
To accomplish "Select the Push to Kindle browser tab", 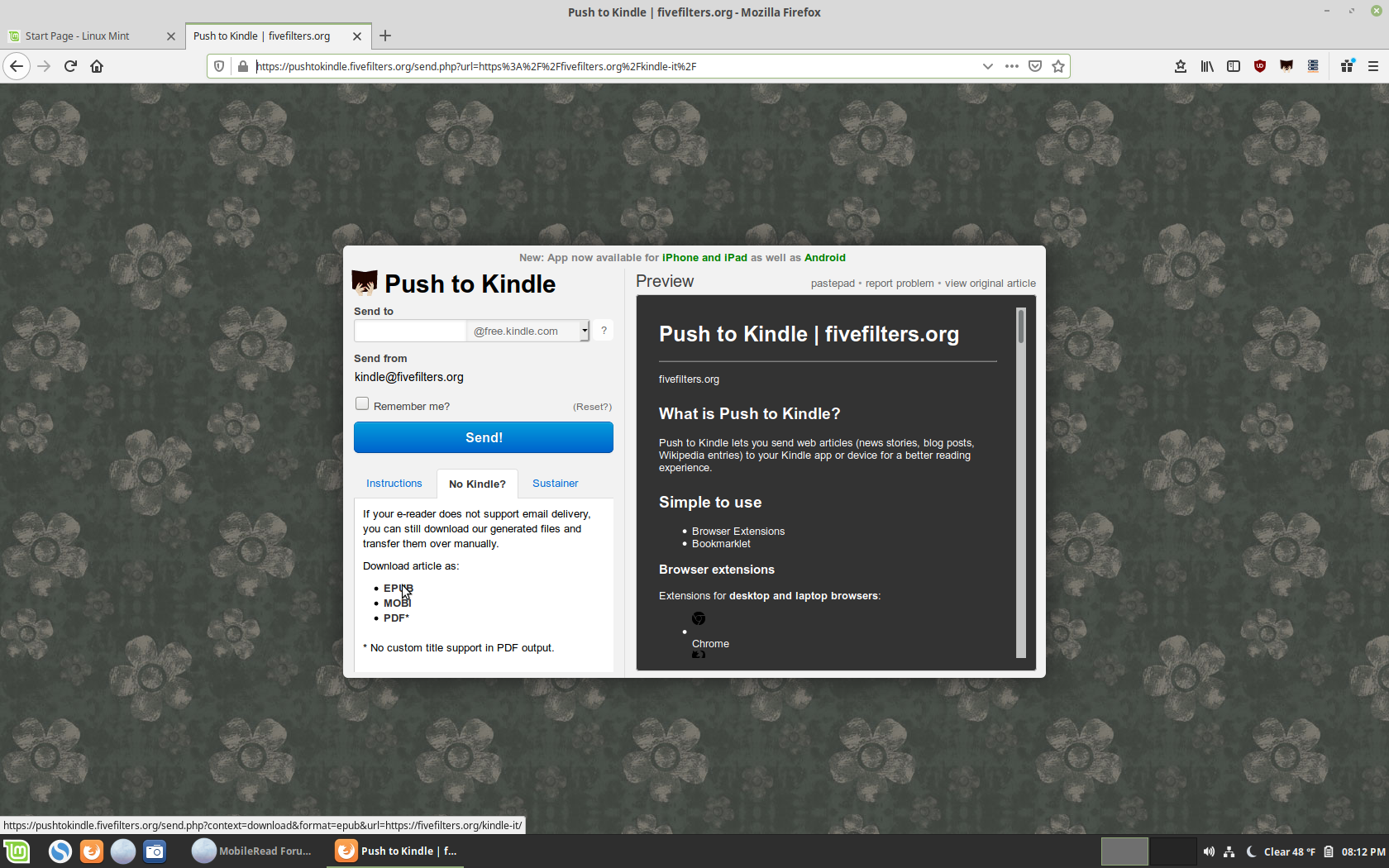I will tap(278, 36).
